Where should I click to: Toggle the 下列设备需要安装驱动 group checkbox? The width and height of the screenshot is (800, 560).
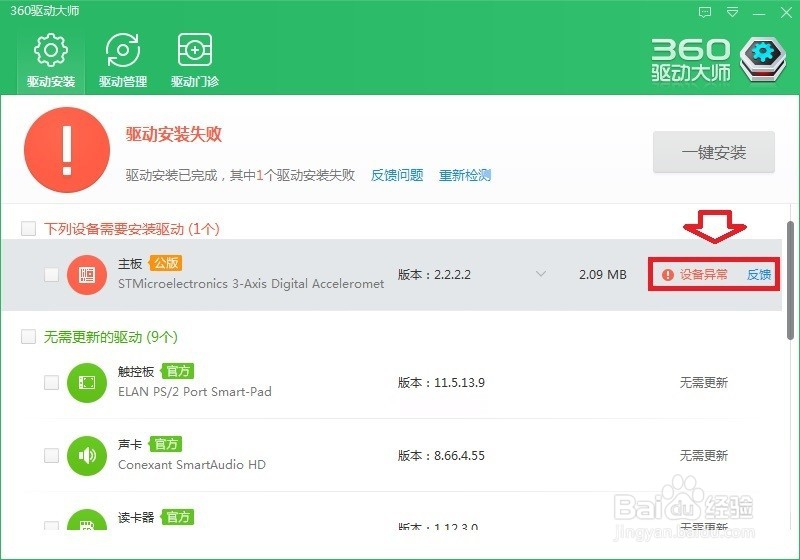pyautogui.click(x=29, y=228)
